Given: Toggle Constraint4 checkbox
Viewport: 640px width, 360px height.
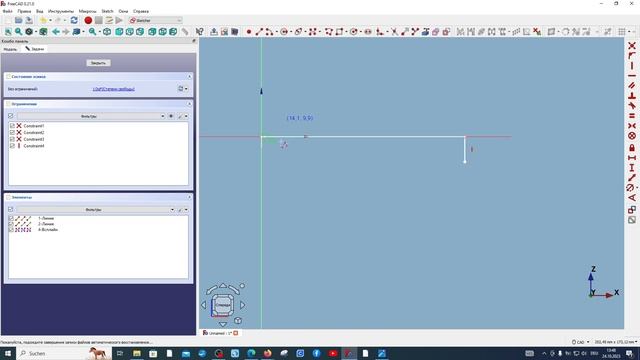Looking at the screenshot, I should point(12,146).
